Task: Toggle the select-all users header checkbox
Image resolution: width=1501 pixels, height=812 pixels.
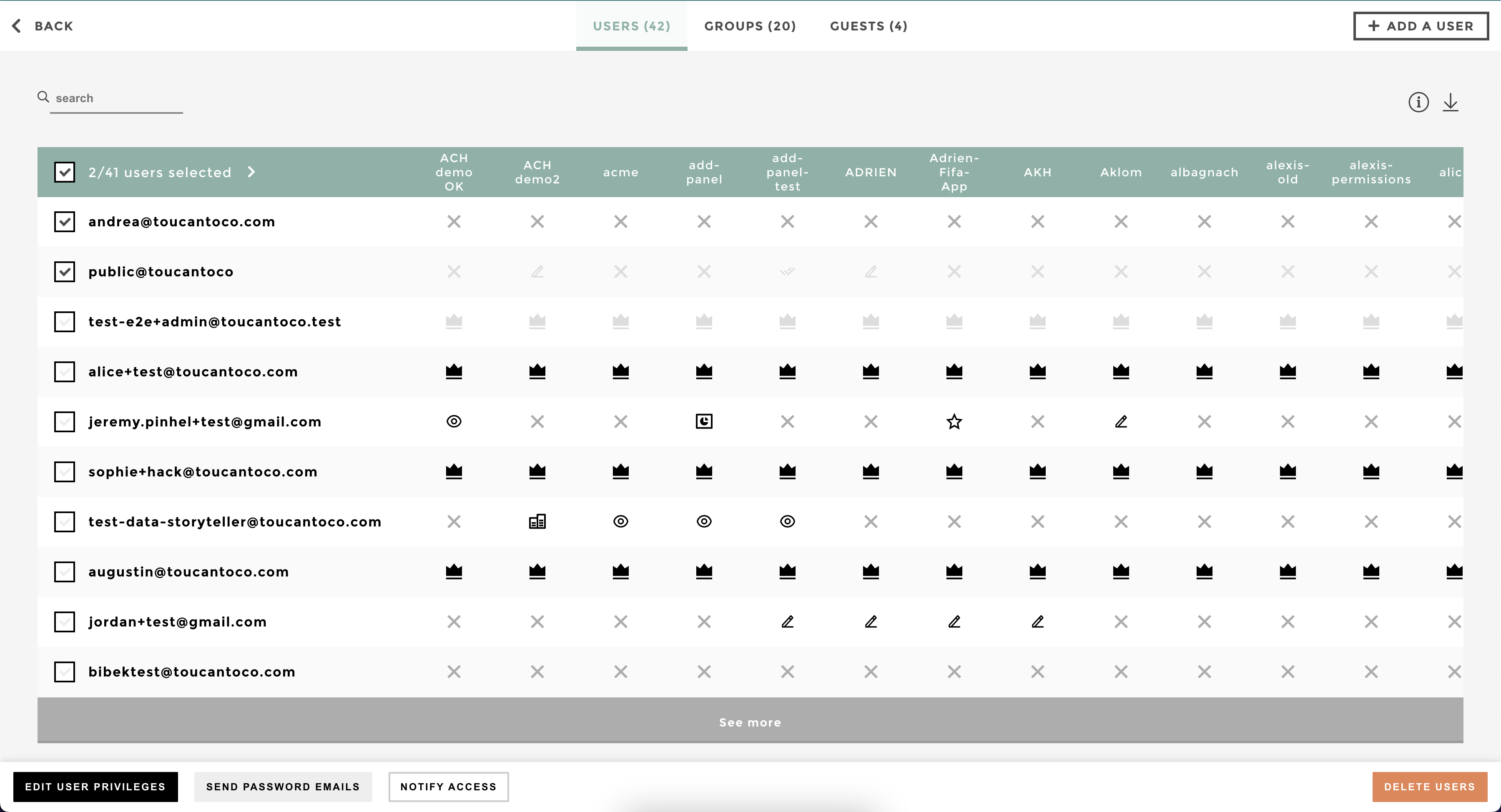Action: pyautogui.click(x=65, y=172)
